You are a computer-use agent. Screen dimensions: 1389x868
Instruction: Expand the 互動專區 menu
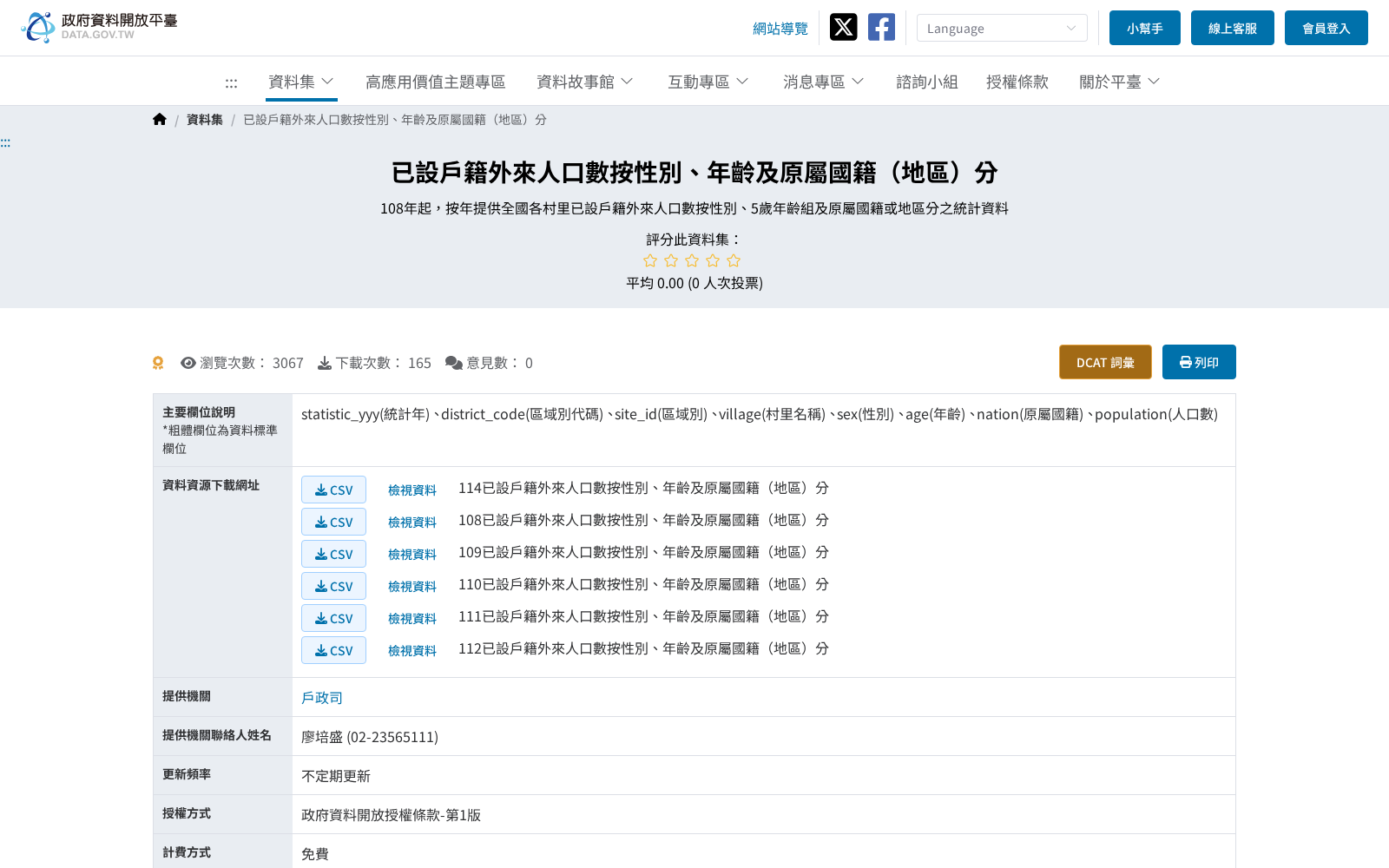pyautogui.click(x=708, y=82)
